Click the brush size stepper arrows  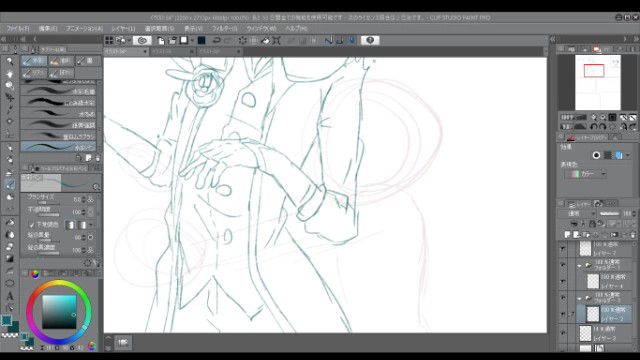tap(84, 200)
